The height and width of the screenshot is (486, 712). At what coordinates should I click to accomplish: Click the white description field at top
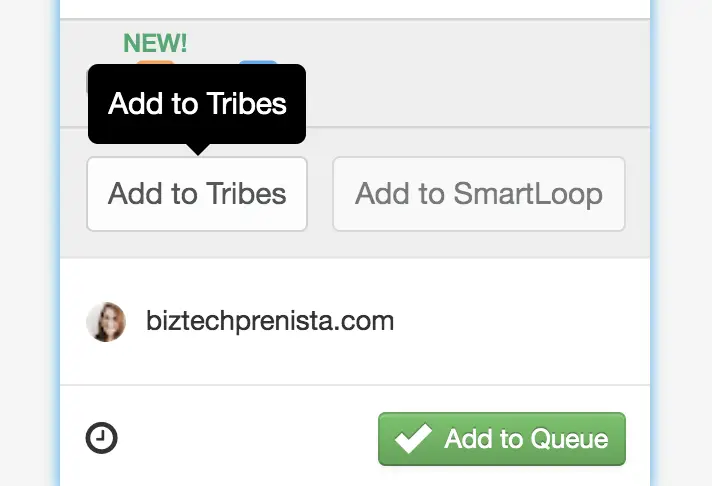(355, 9)
